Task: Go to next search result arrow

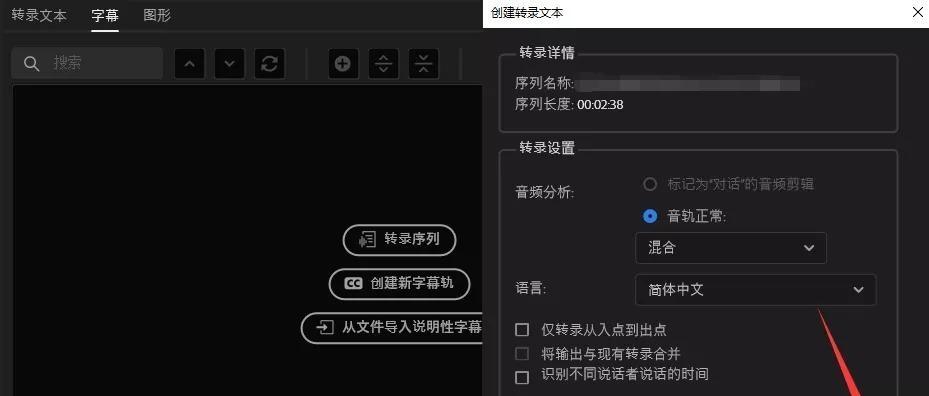Action: [230, 63]
